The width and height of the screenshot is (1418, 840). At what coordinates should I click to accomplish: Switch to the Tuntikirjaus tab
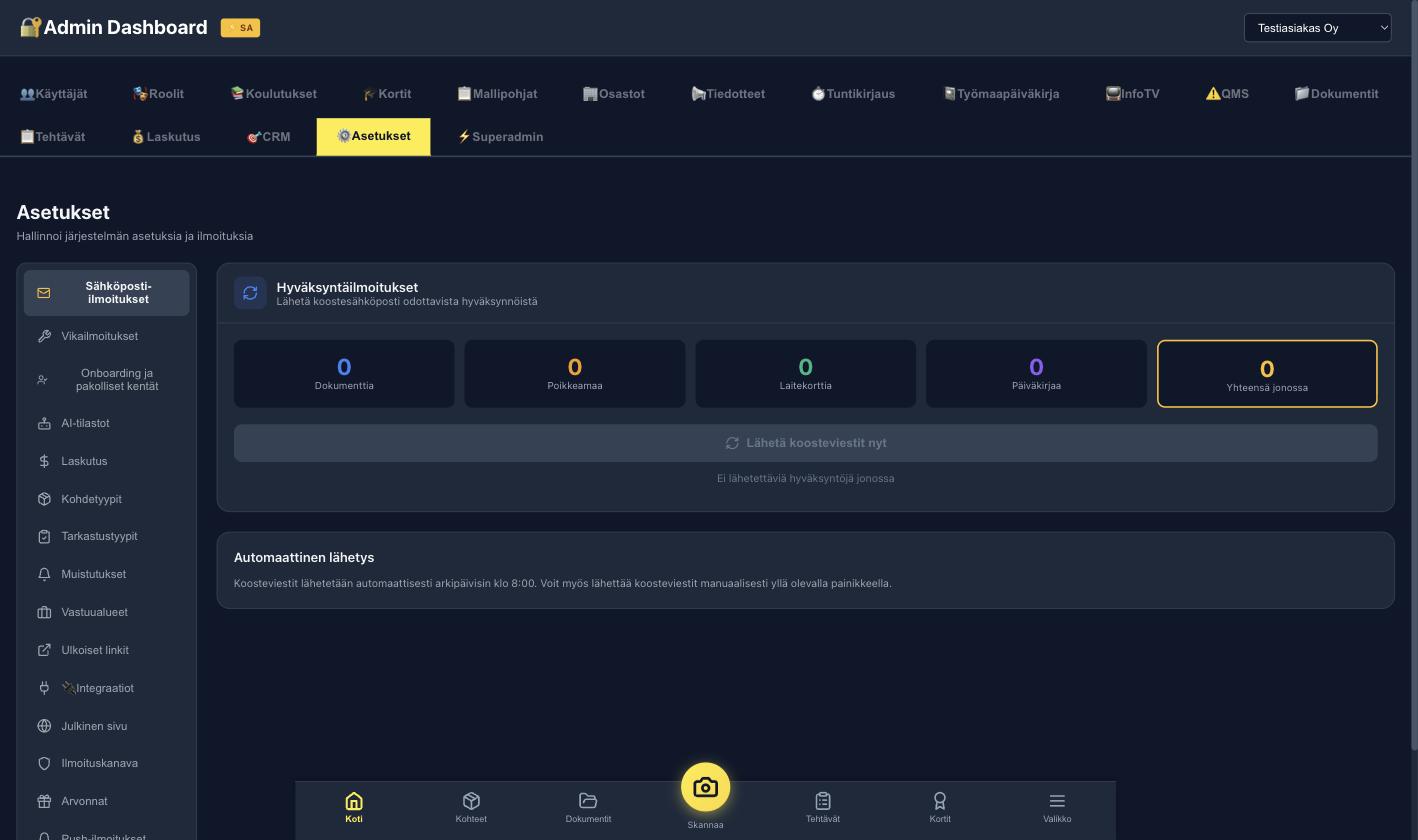853,94
